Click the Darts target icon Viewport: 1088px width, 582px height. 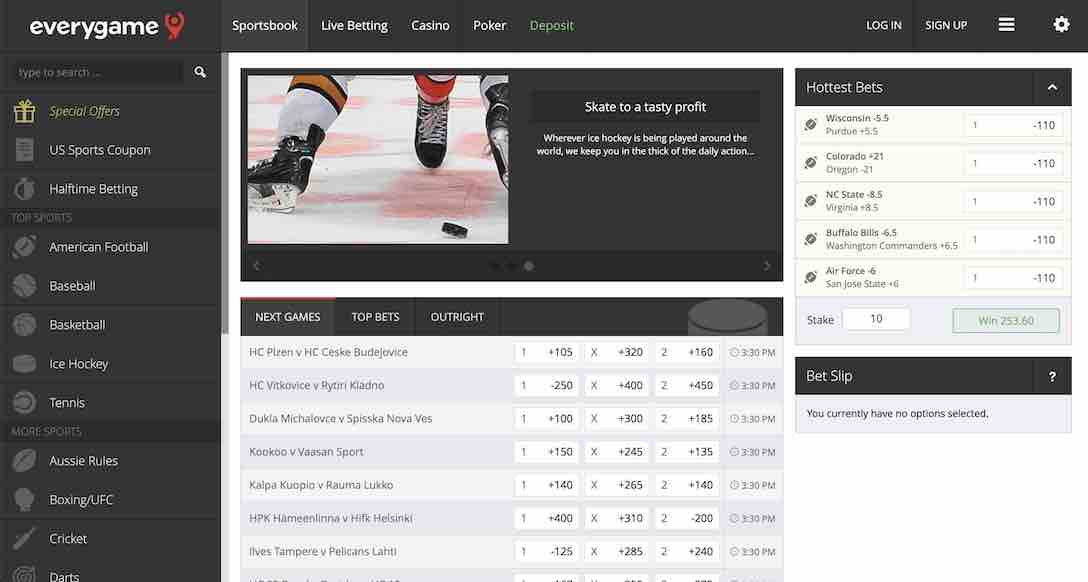[x=24, y=574]
